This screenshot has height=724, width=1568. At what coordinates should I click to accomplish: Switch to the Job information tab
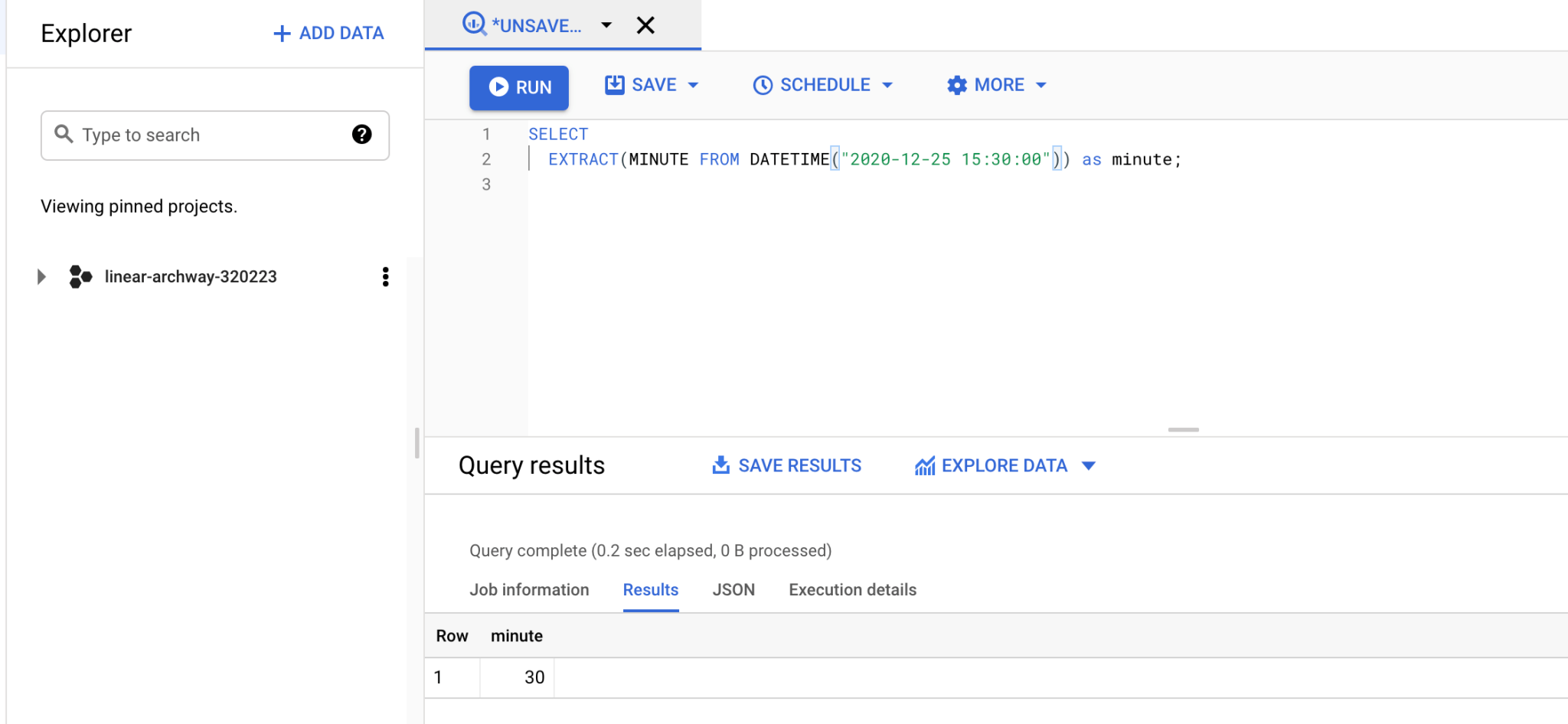[529, 589]
